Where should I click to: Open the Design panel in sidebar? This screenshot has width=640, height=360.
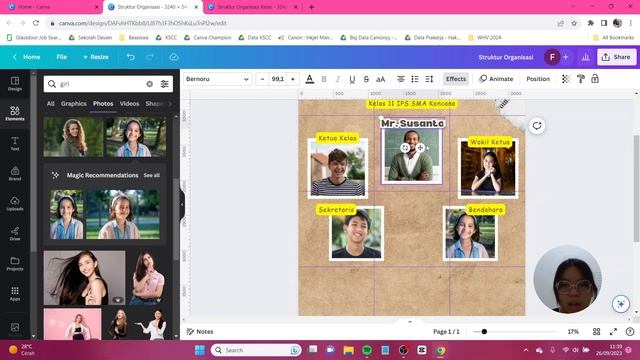15,84
